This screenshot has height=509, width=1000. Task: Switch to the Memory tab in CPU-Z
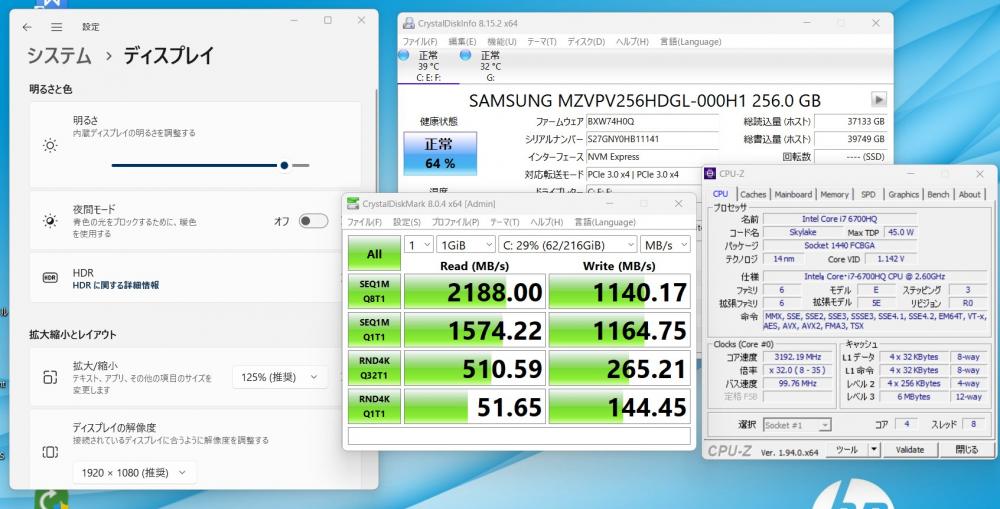(x=834, y=195)
